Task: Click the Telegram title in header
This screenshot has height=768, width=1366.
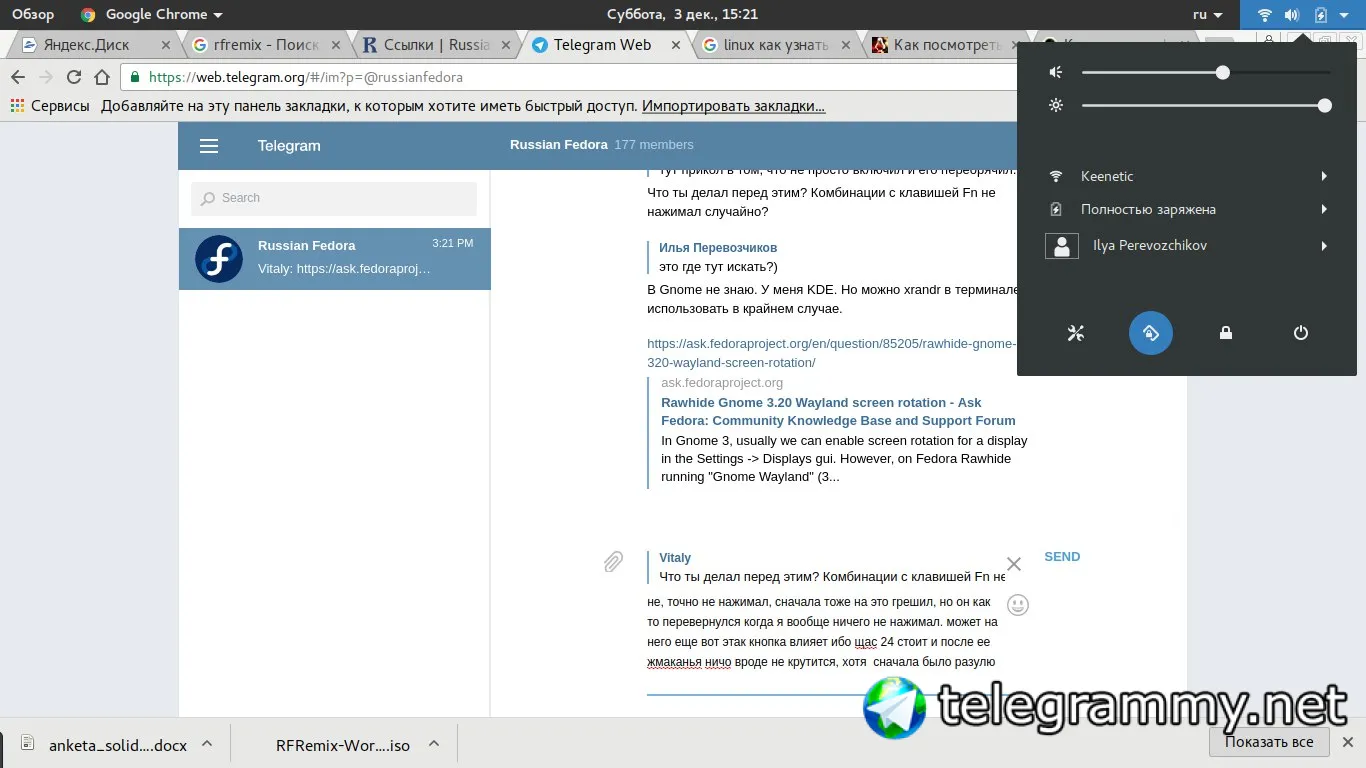Action: [x=289, y=146]
